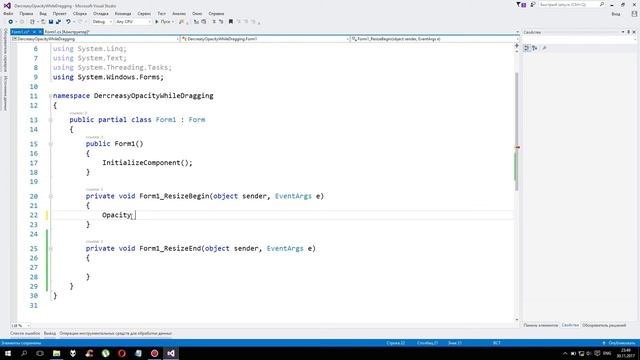Switch to Обозреватель решений tab
The height and width of the screenshot is (360, 640).
tap(604, 325)
